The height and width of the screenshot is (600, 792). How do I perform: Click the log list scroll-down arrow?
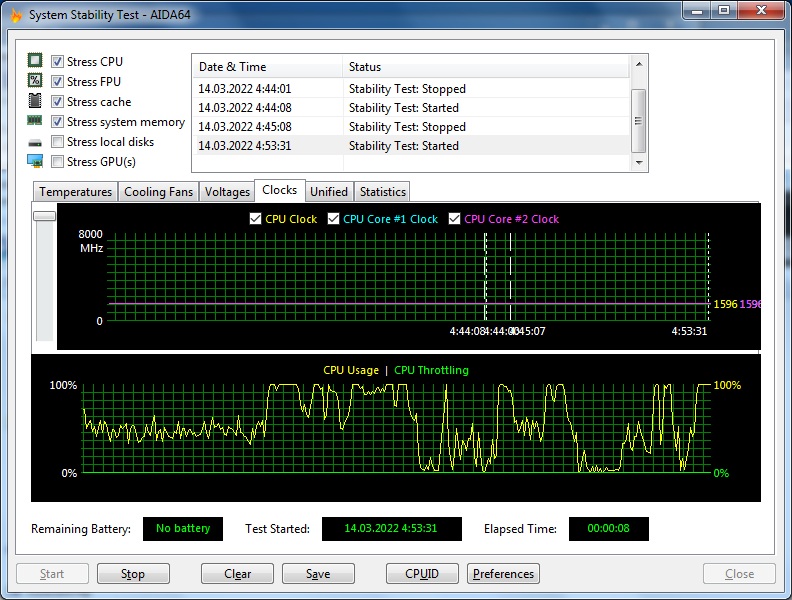(639, 163)
